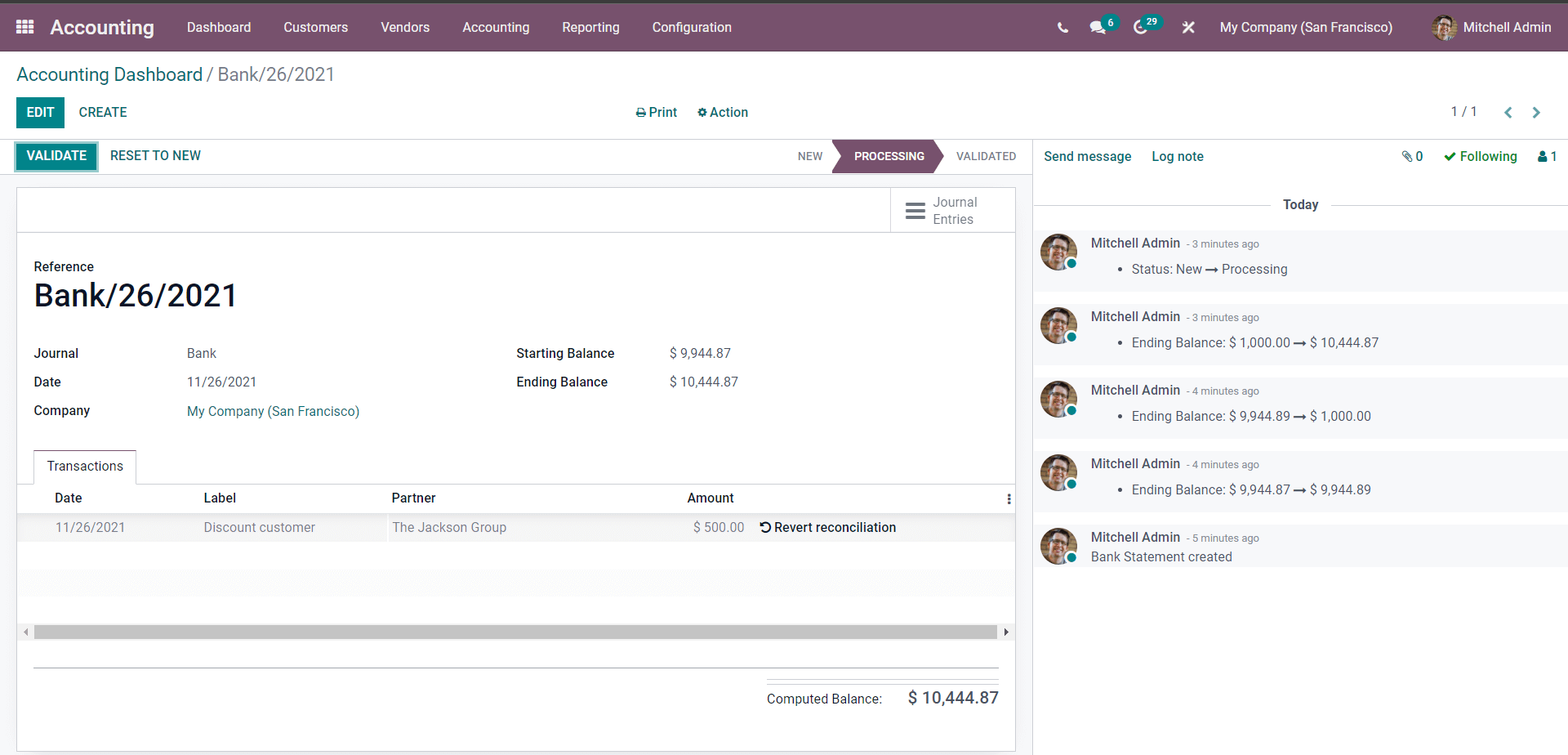Click the Computed Balance total $ 10,444.87
1568x755 pixels.
(953, 699)
